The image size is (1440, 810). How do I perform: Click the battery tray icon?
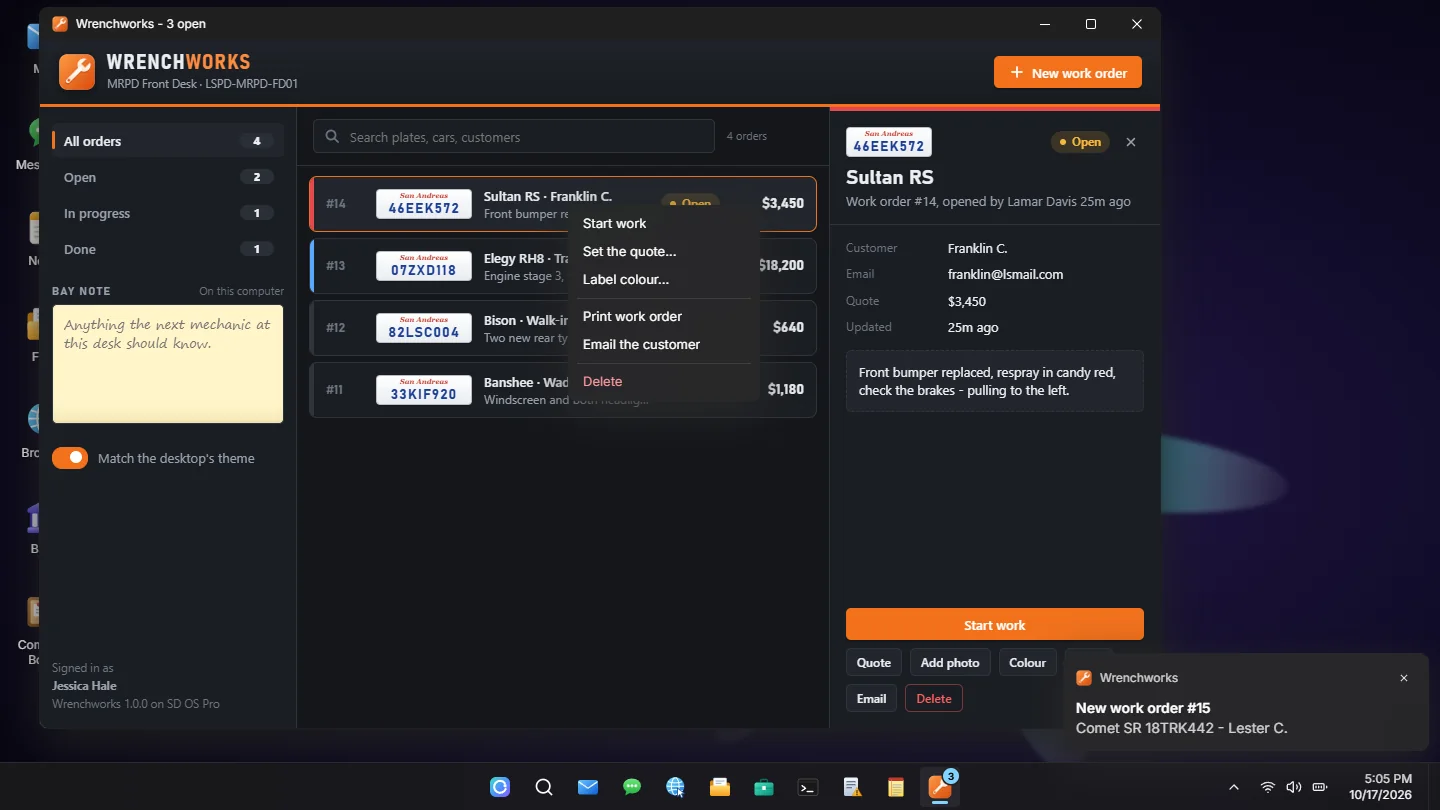point(1320,787)
